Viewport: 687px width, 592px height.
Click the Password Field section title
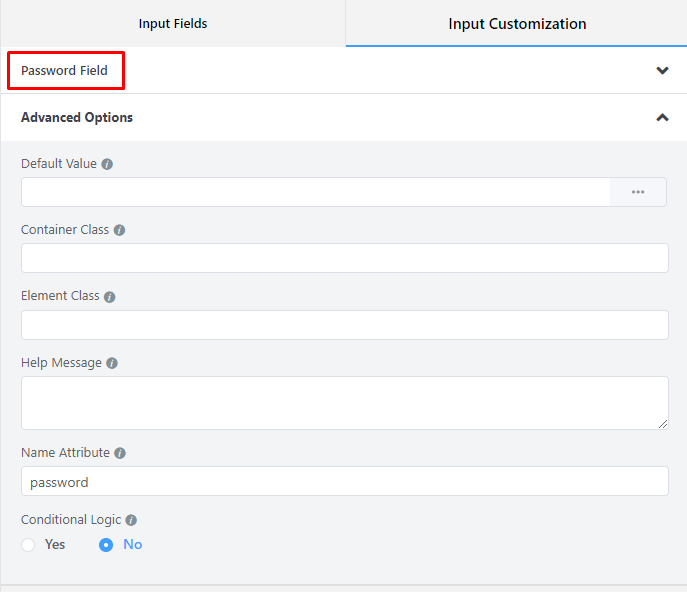pos(64,71)
